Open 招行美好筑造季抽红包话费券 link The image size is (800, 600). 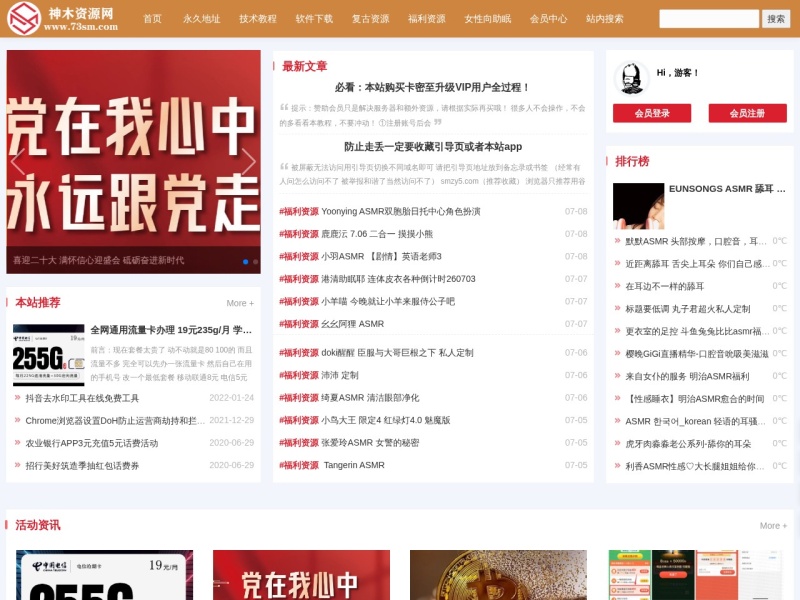click(82, 465)
